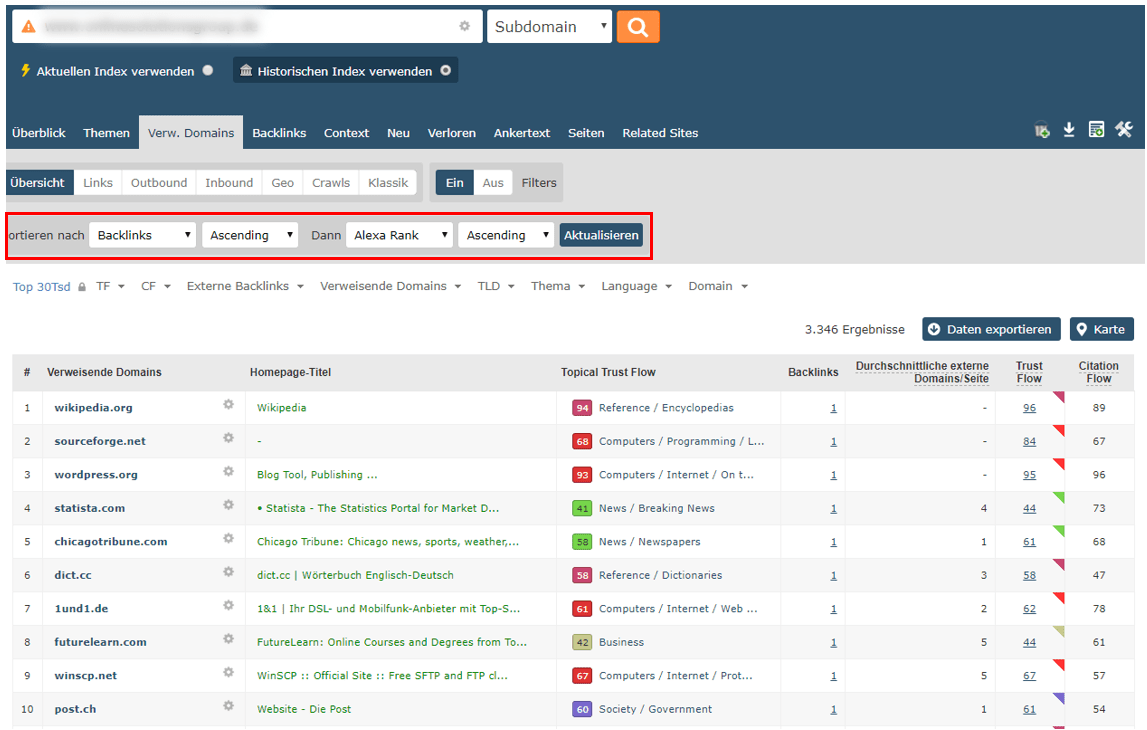This screenshot has width=1147, height=730.
Task: Sort by the Citation Flow column header
Action: pyautogui.click(x=1099, y=372)
